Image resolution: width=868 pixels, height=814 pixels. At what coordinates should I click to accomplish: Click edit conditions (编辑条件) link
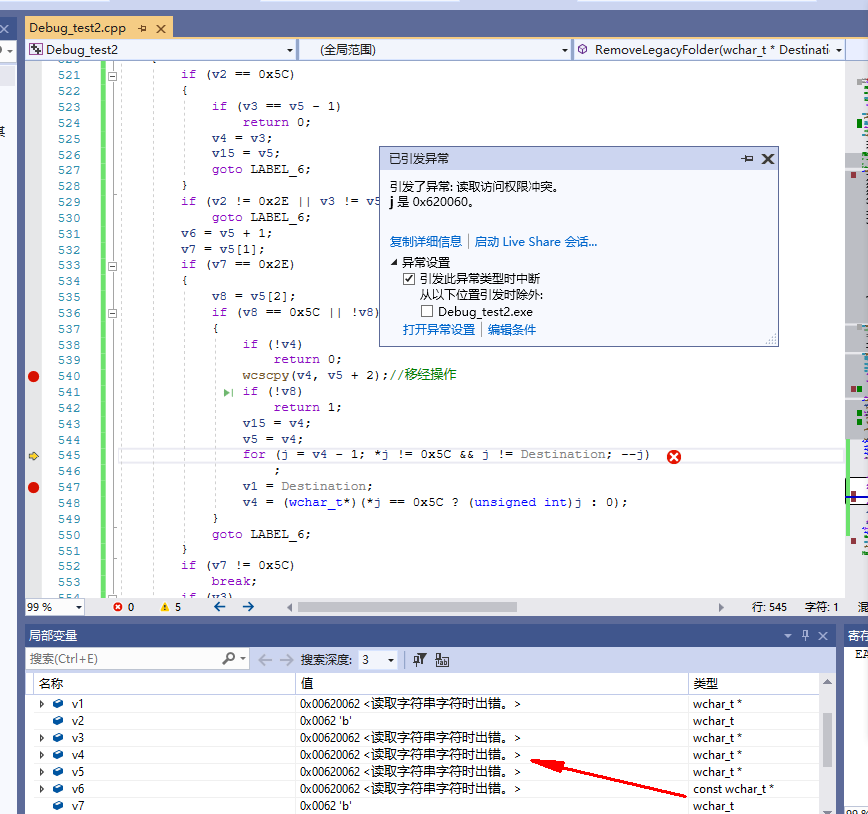coord(512,329)
